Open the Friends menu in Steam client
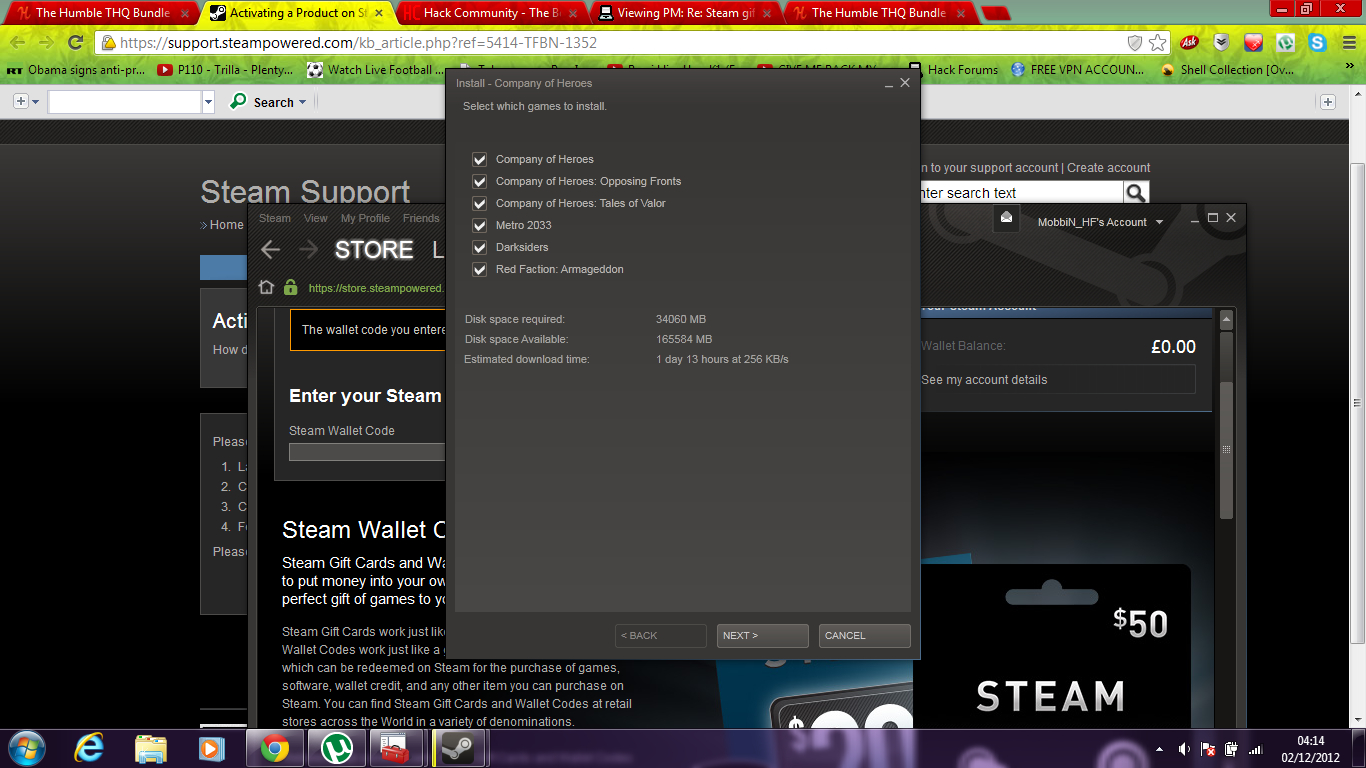1366x768 pixels. (421, 218)
